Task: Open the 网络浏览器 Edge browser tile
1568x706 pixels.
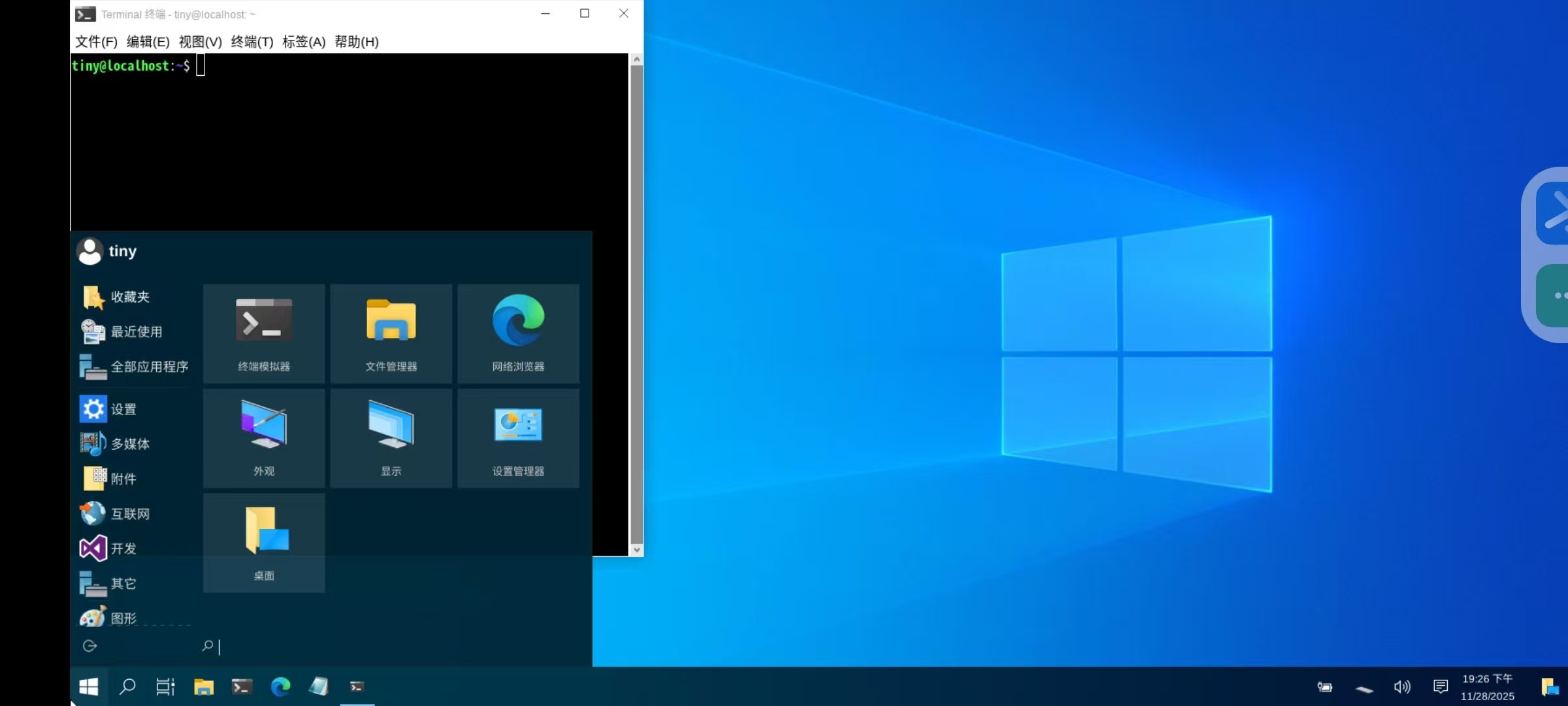Action: (x=518, y=333)
